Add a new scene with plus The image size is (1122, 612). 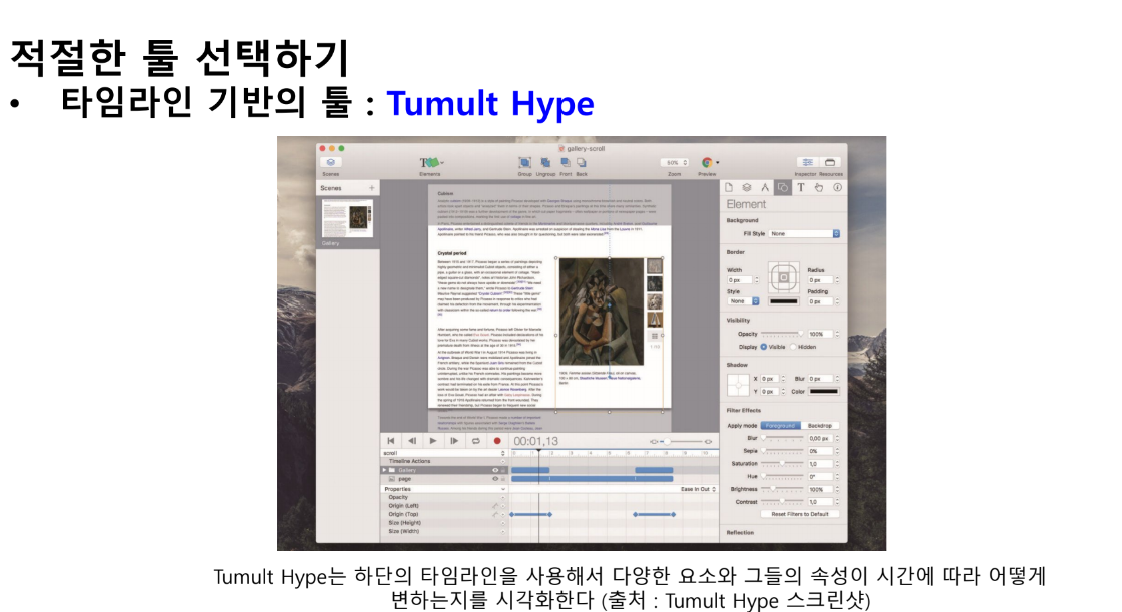(371, 188)
